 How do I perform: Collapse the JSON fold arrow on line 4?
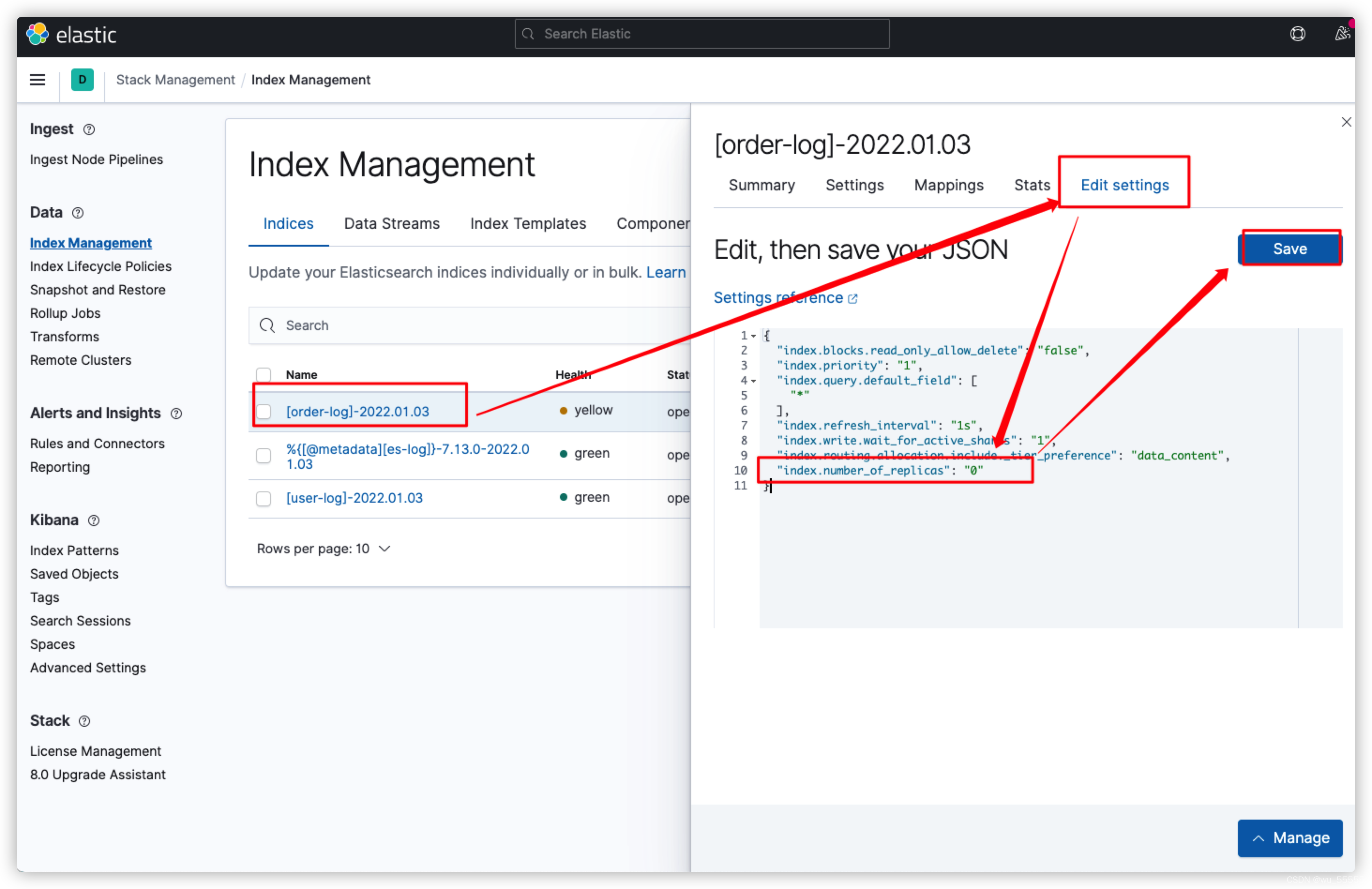754,381
